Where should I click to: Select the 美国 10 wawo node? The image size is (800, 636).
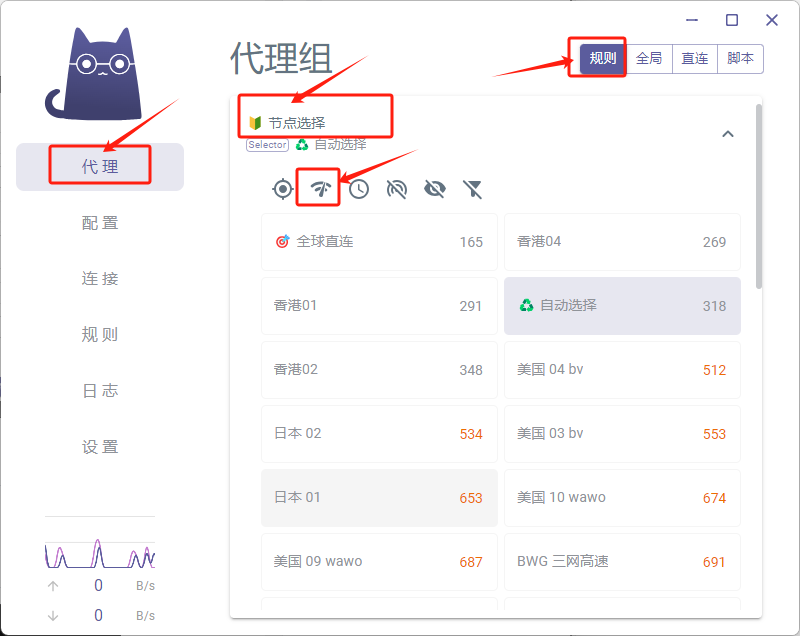622,498
